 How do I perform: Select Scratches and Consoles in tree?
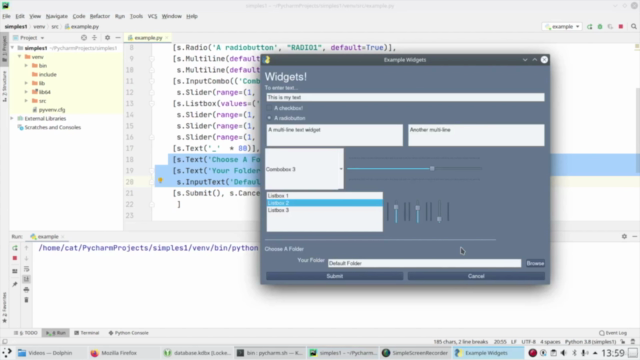pyautogui.click(x=53, y=127)
